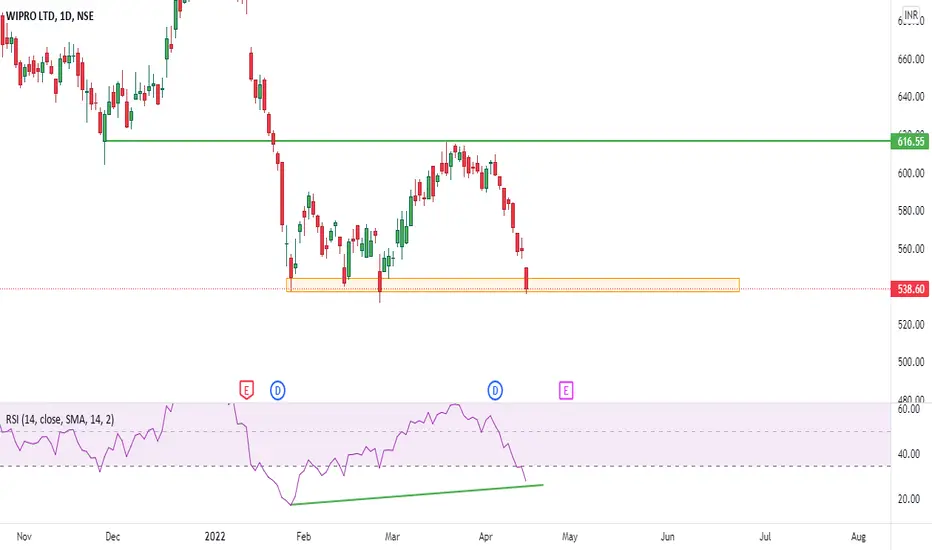The width and height of the screenshot is (932, 550).
Task: Click the Mar date label
Action: [x=392, y=536]
